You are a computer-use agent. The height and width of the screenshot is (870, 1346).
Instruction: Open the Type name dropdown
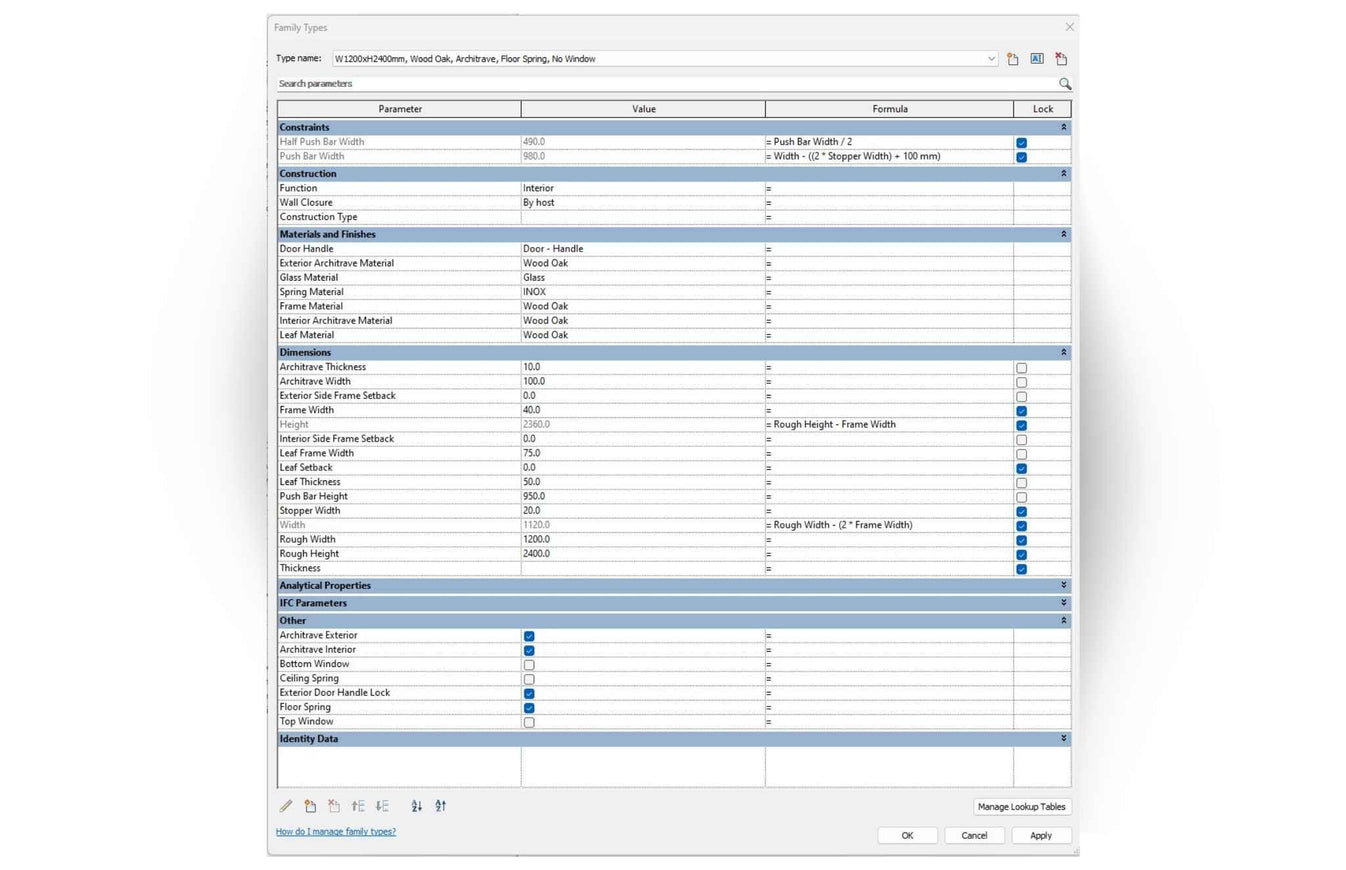(x=990, y=58)
